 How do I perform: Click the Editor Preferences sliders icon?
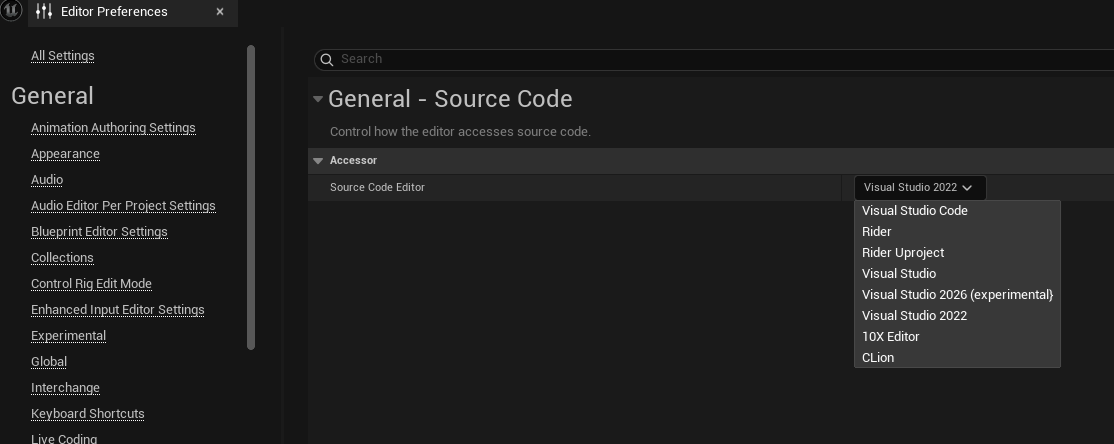(44, 11)
